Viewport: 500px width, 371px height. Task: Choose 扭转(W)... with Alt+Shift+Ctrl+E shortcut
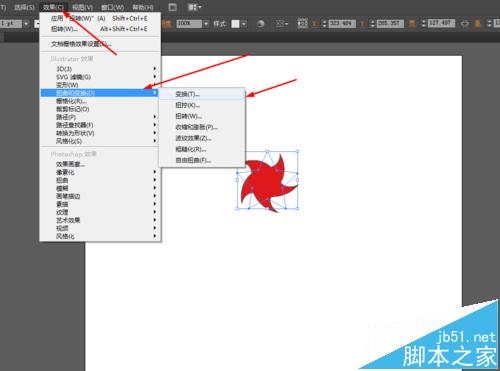point(100,29)
